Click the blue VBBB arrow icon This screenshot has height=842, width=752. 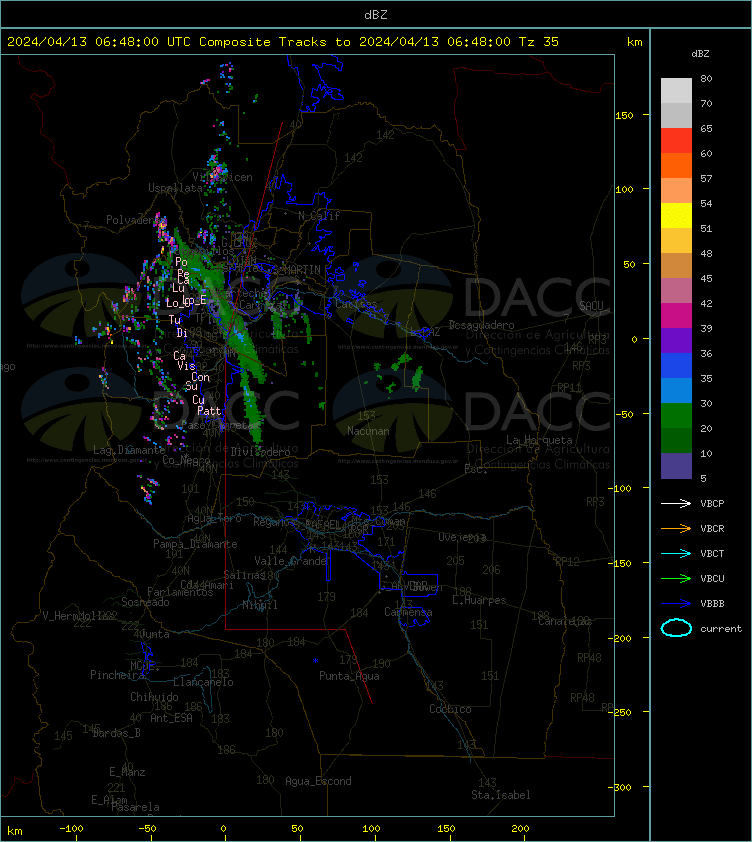676,604
